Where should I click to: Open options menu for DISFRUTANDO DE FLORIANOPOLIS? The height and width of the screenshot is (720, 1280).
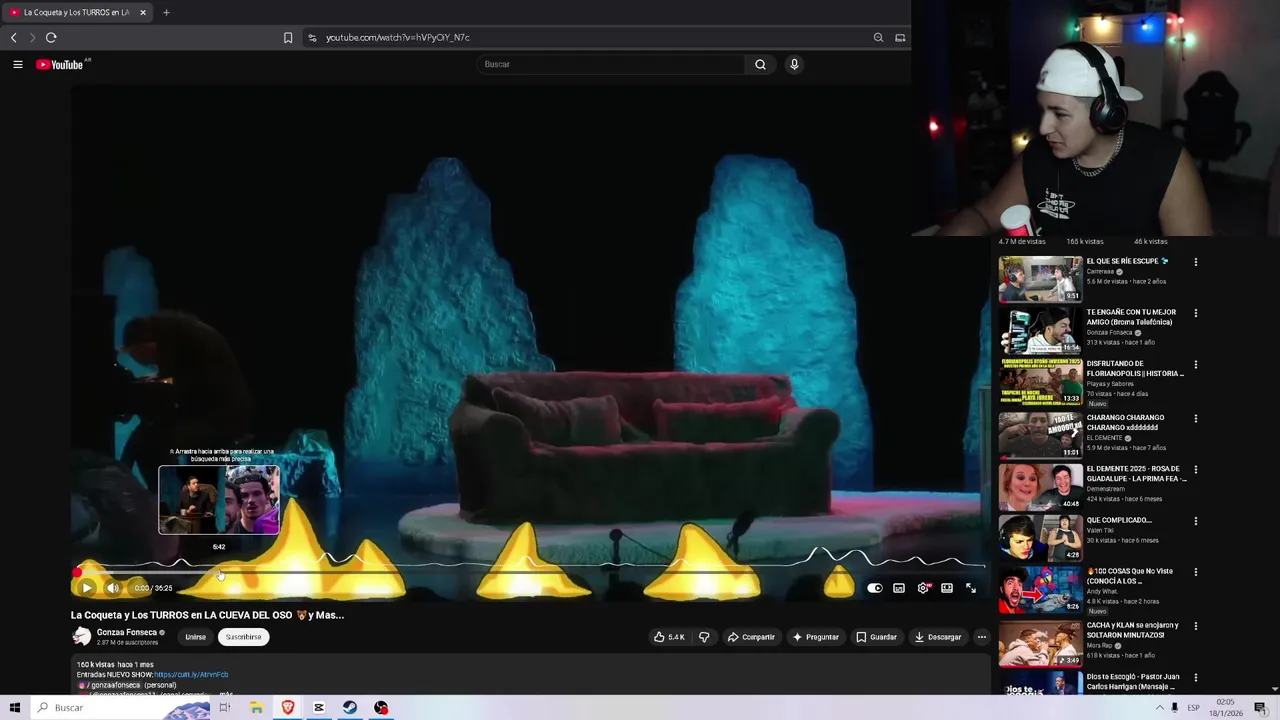[x=1195, y=365]
